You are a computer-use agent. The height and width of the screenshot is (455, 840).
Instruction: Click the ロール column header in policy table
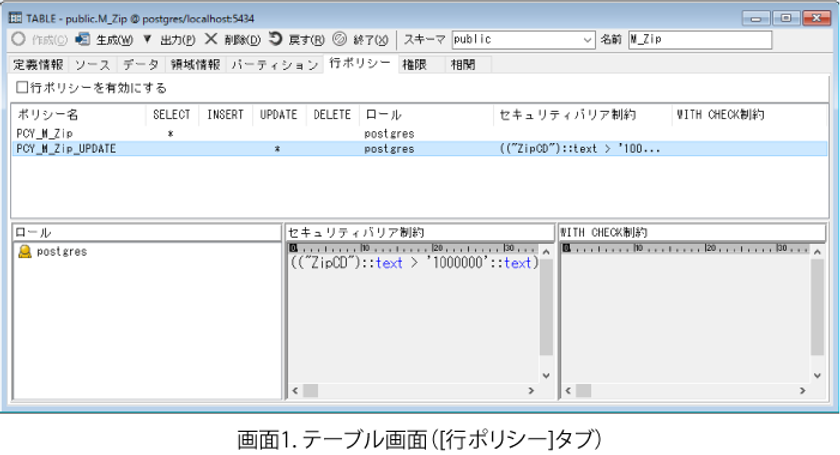(426, 115)
